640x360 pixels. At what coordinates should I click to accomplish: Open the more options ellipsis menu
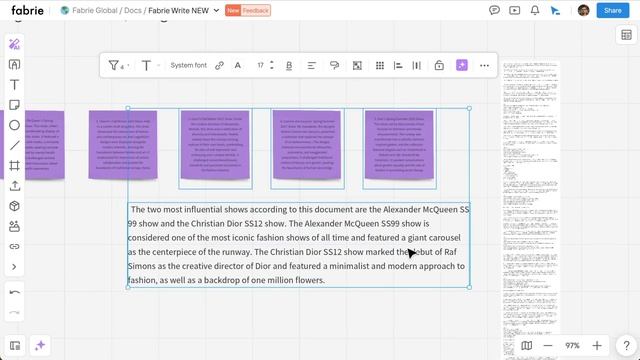coord(484,65)
